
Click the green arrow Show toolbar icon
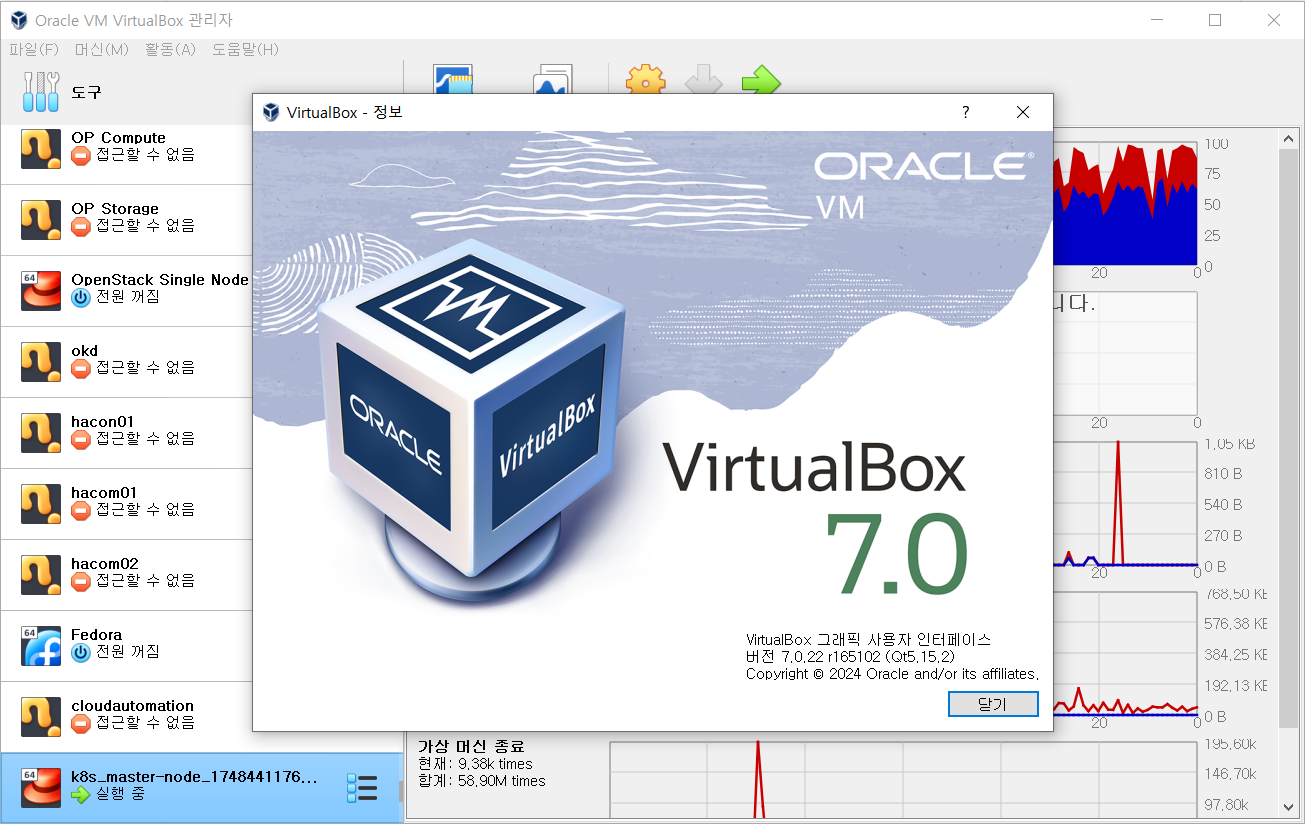click(x=761, y=81)
